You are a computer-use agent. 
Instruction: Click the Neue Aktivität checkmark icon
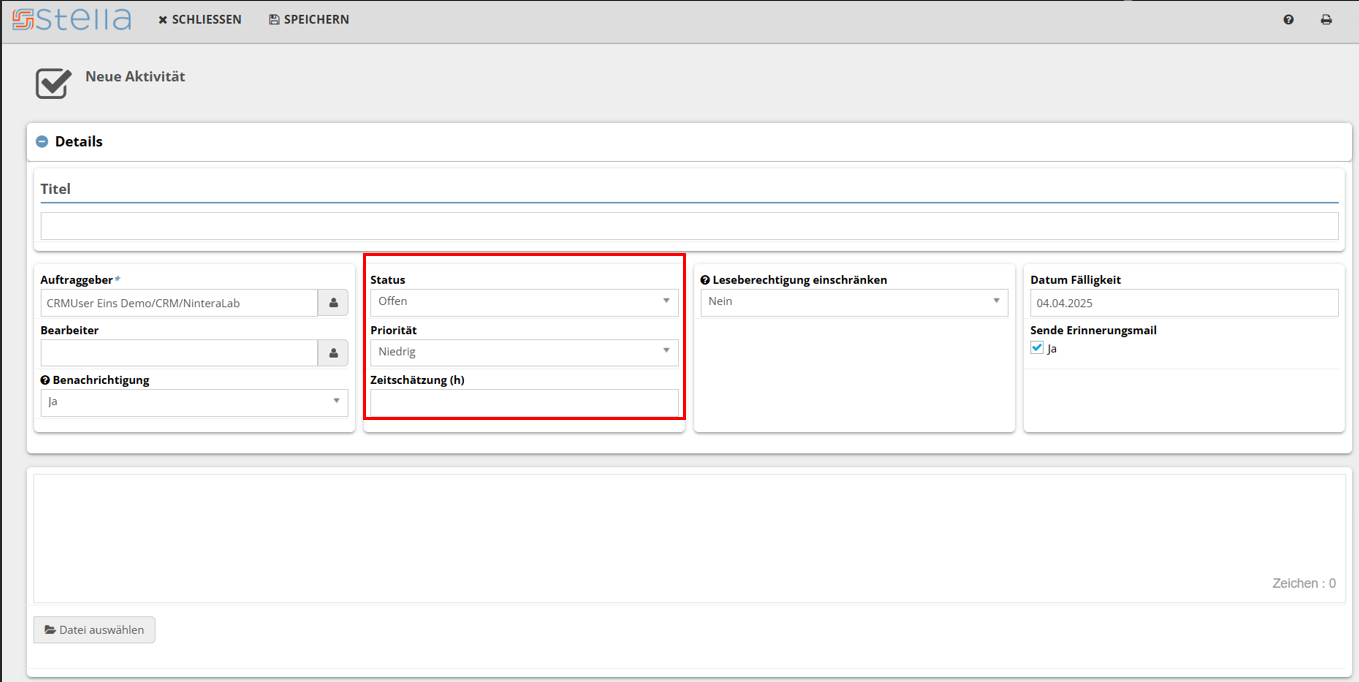click(x=53, y=83)
